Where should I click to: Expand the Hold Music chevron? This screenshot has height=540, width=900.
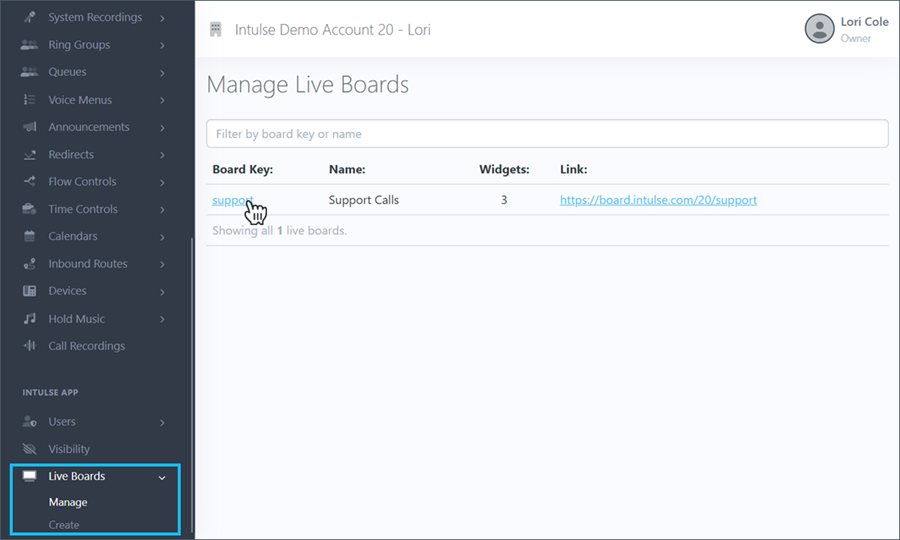coord(162,319)
